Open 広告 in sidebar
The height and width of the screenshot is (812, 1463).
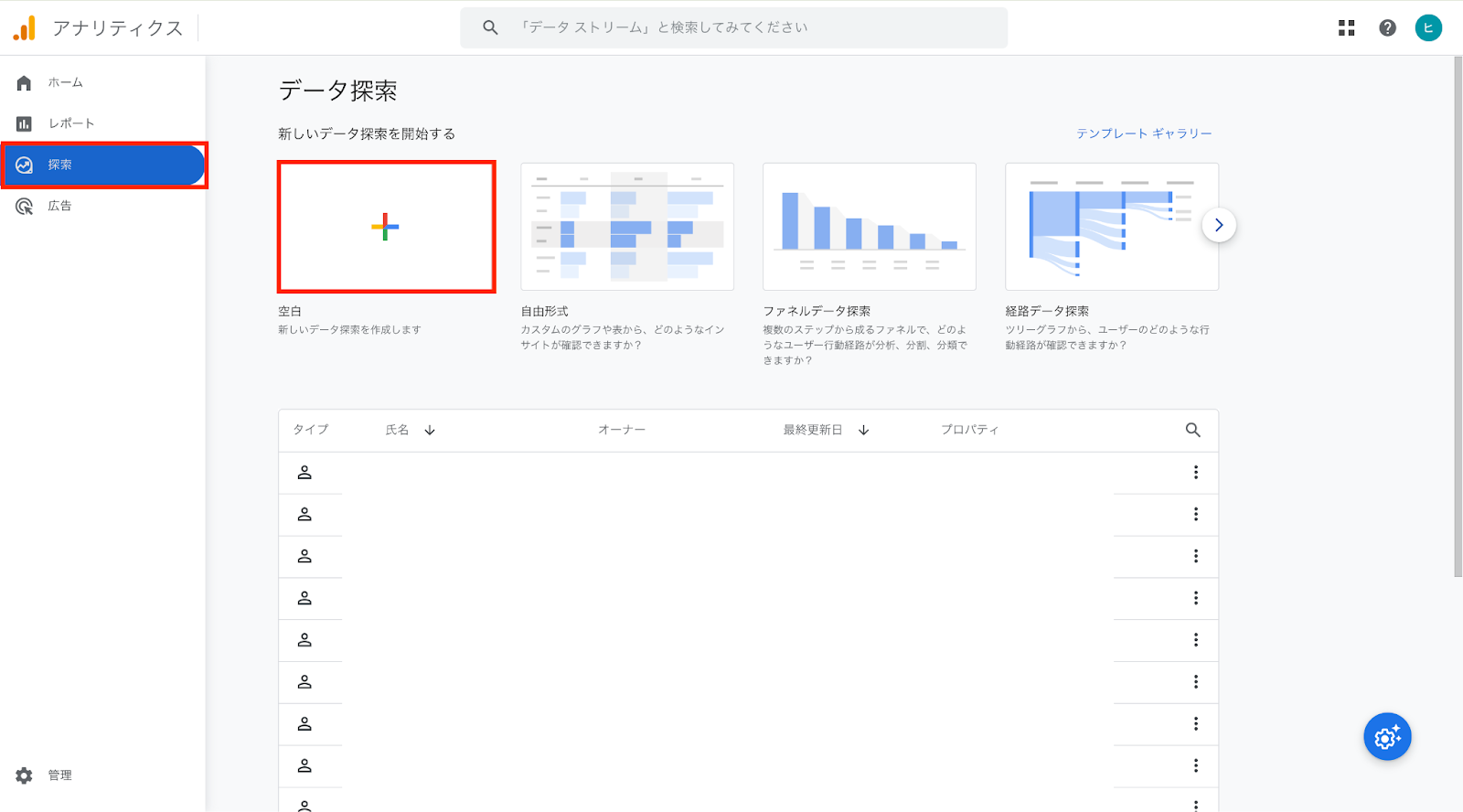click(x=102, y=206)
